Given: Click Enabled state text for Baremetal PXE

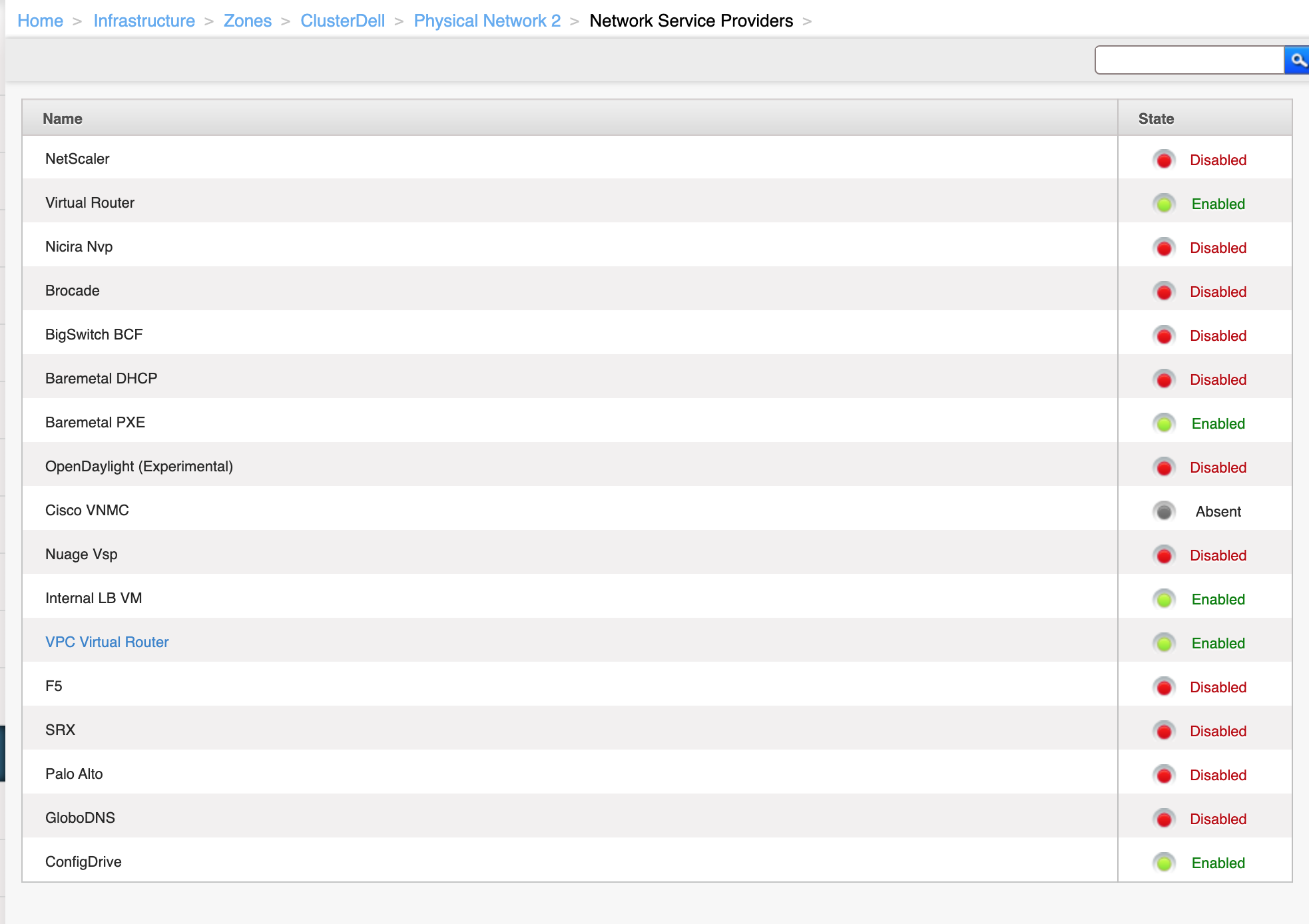Looking at the screenshot, I should [1218, 423].
